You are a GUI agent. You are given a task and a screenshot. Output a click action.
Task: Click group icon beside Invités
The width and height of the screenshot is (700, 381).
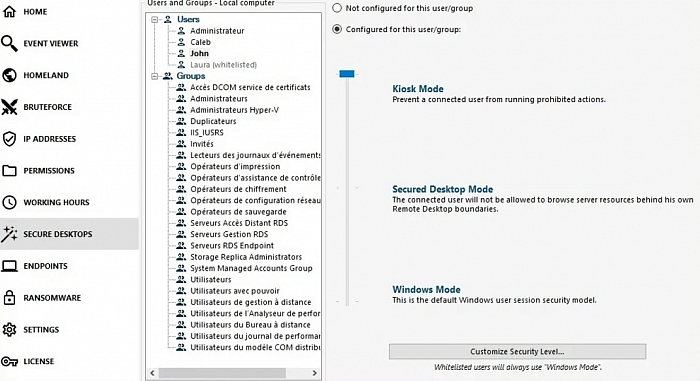click(x=181, y=144)
